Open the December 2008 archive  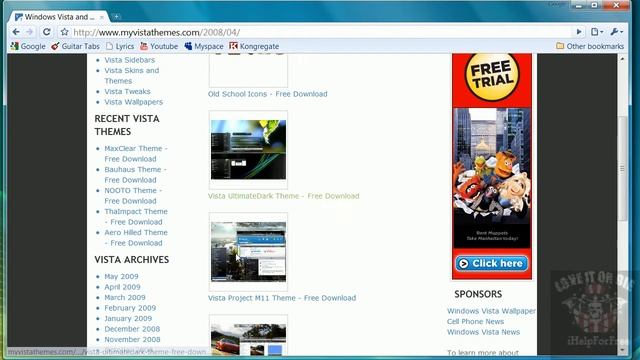point(132,329)
